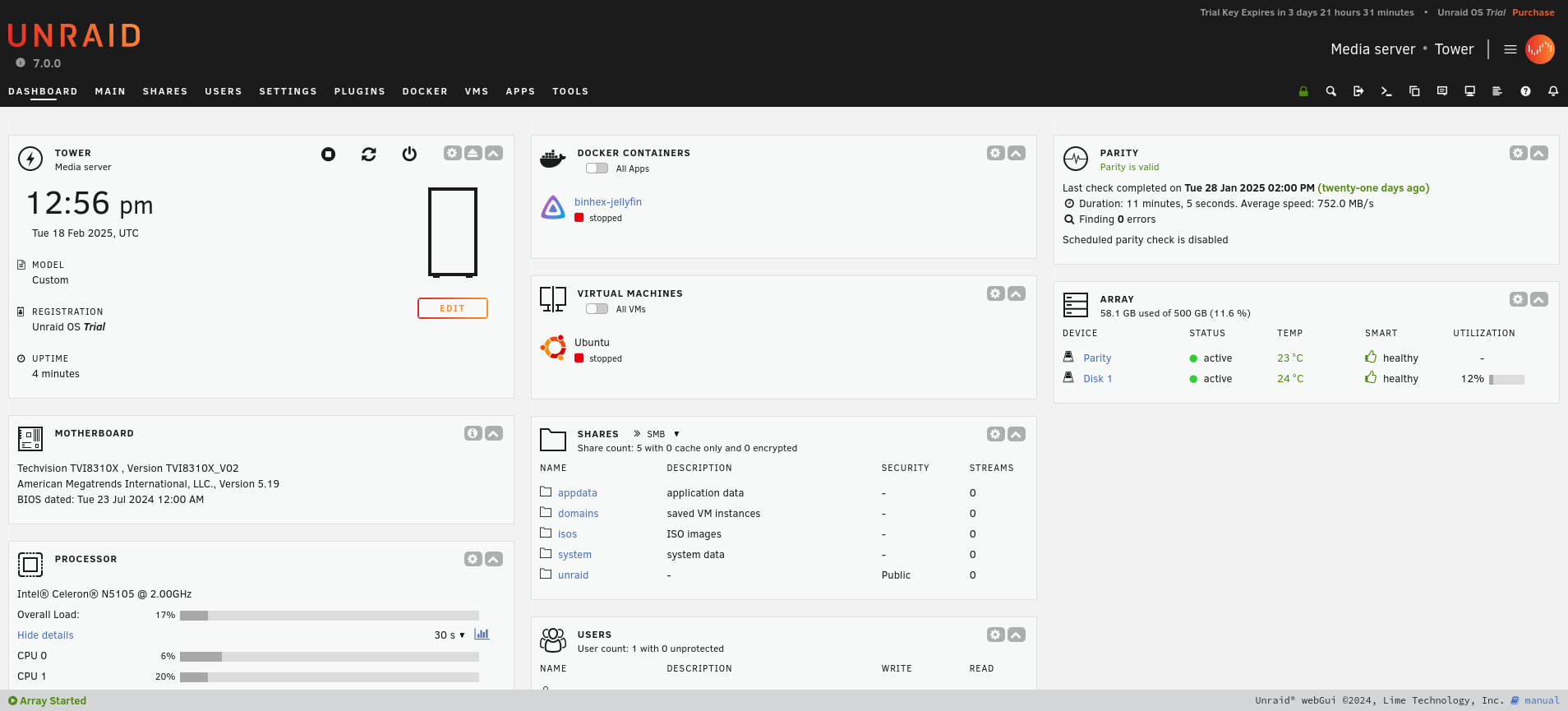Open Processor panel settings gear
Image resolution: width=1568 pixels, height=711 pixels.
click(x=473, y=559)
